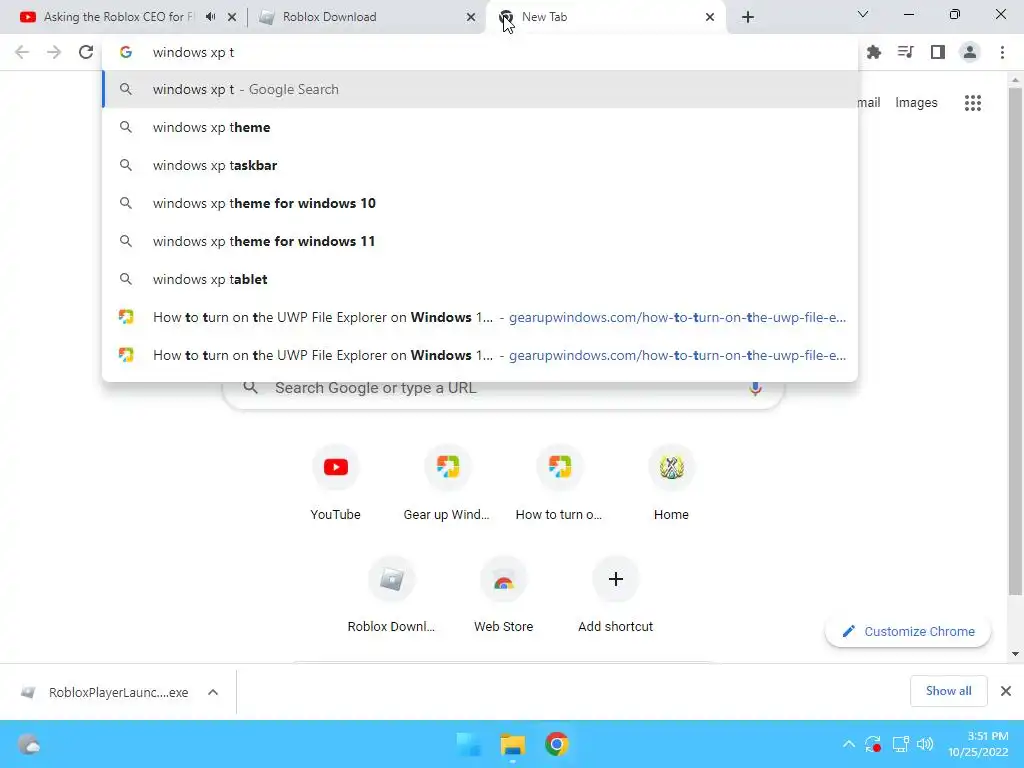This screenshot has width=1024, height=768.
Task: Click the browser forward arrow
Action: tap(54, 52)
